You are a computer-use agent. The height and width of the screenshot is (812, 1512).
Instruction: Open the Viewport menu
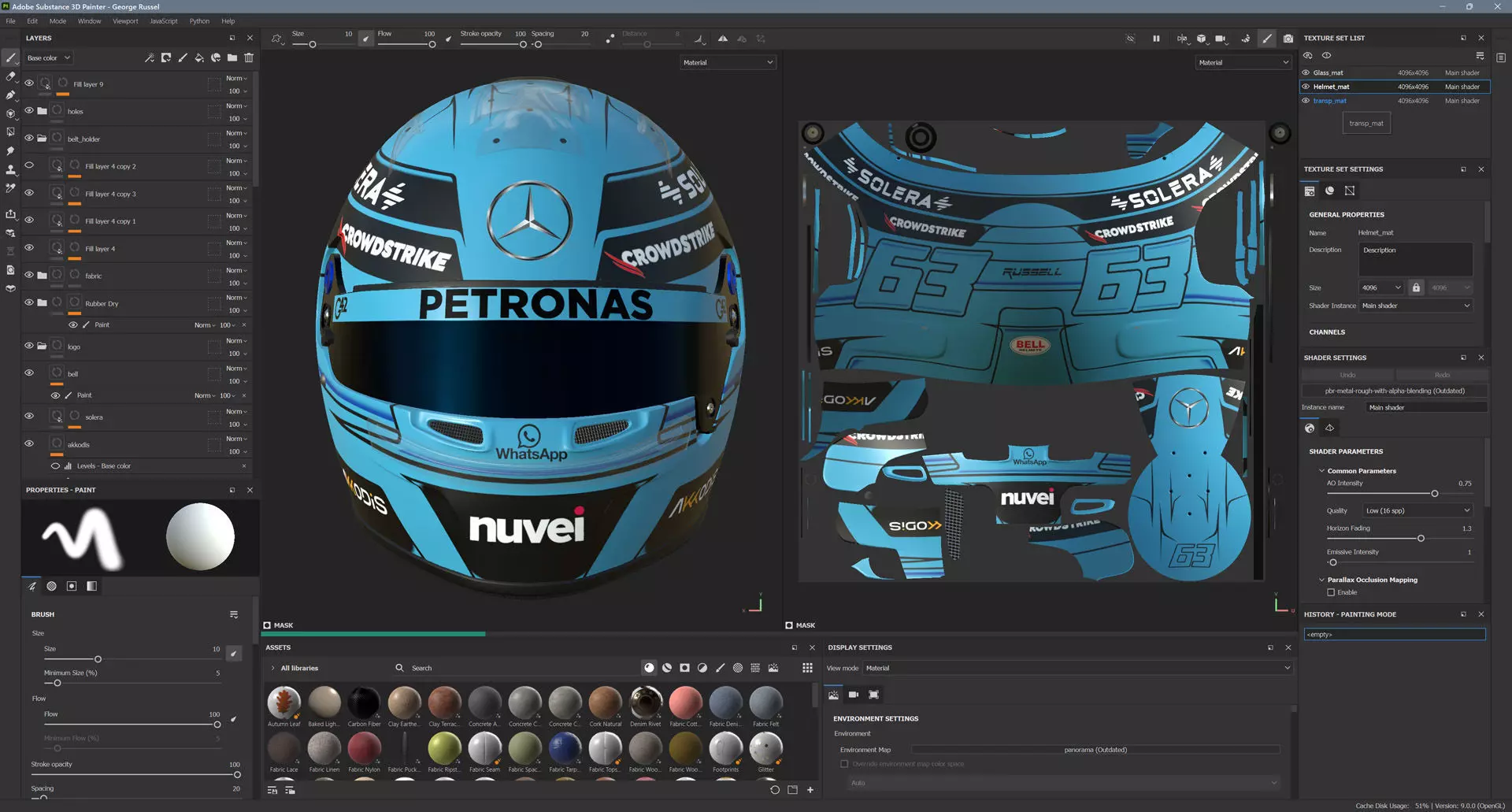(x=125, y=21)
